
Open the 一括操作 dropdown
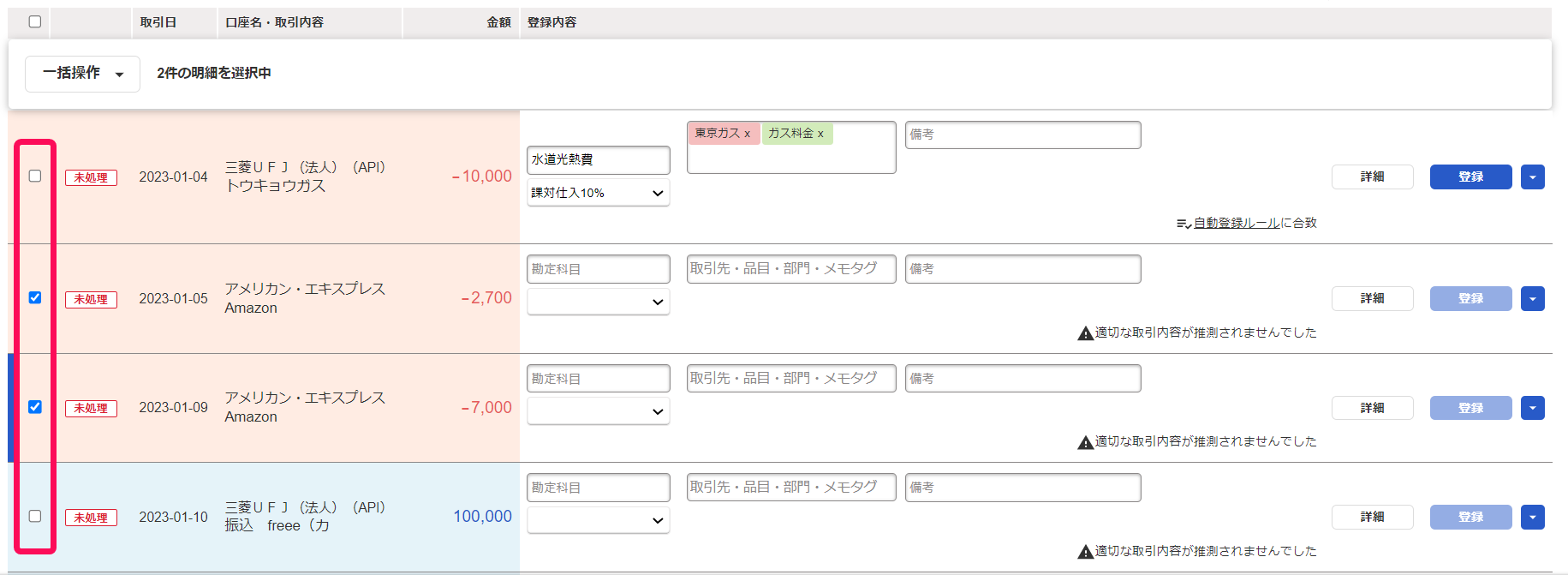(82, 74)
